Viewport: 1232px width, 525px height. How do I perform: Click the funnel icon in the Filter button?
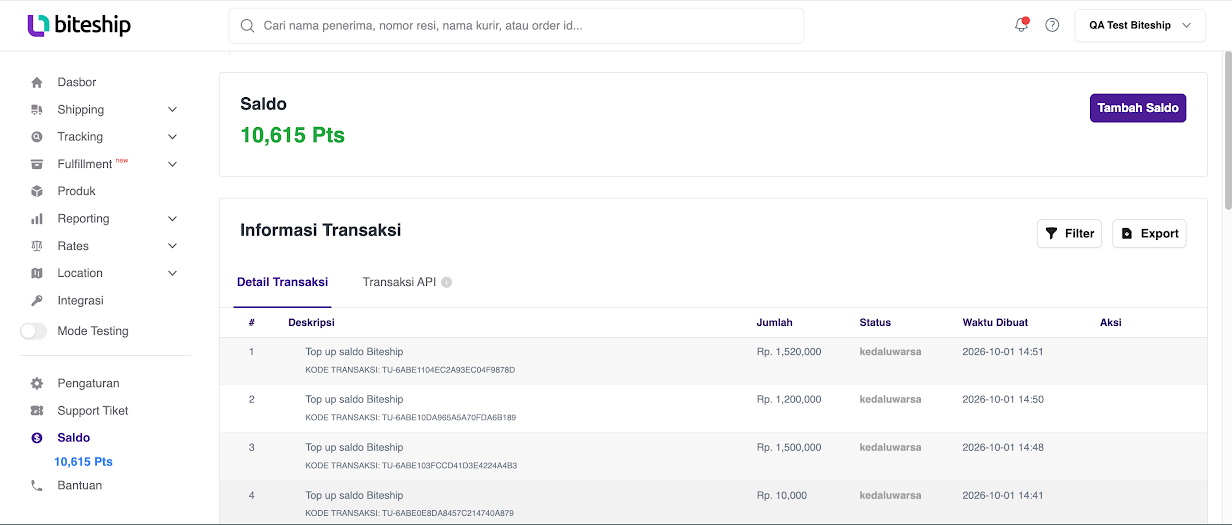point(1051,233)
